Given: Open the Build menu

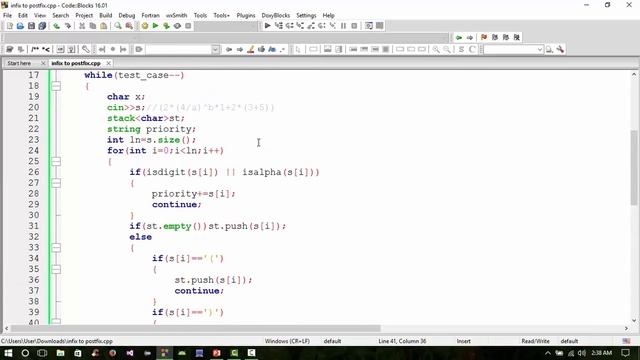Looking at the screenshot, I should click(x=106, y=15).
